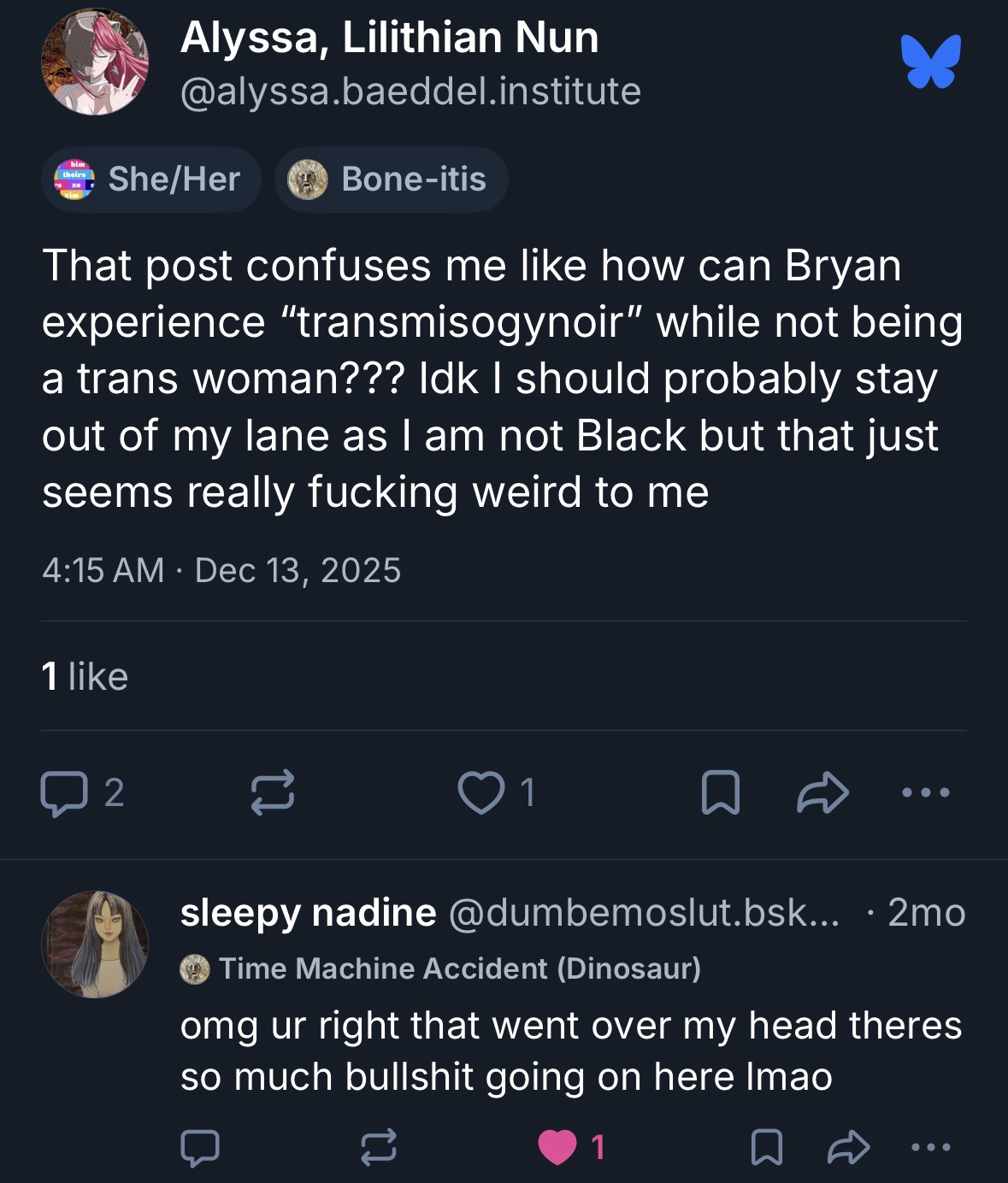View who liked: 1 like
The image size is (1008, 1183).
point(85,677)
